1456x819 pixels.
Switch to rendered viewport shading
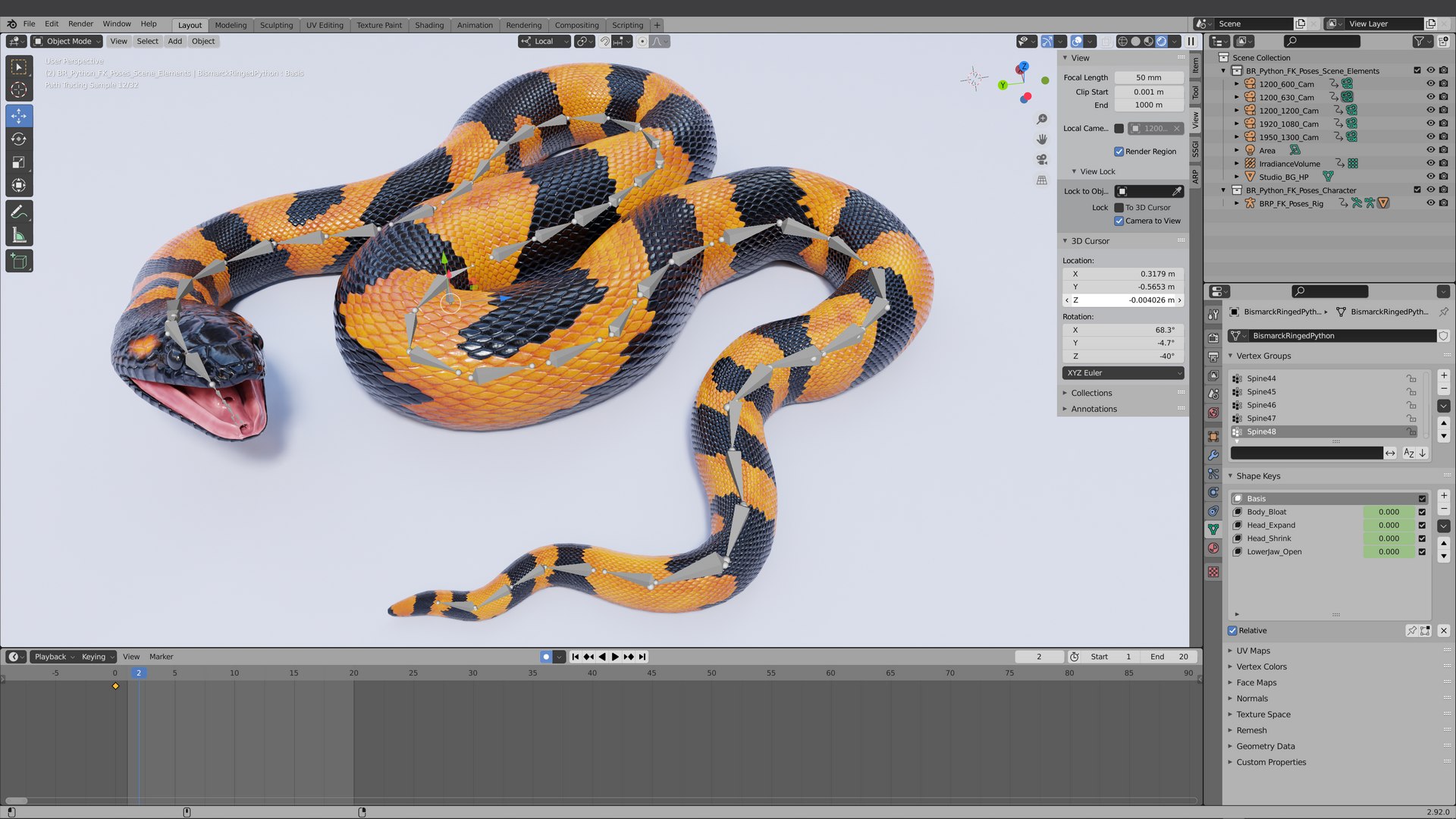pos(1162,42)
